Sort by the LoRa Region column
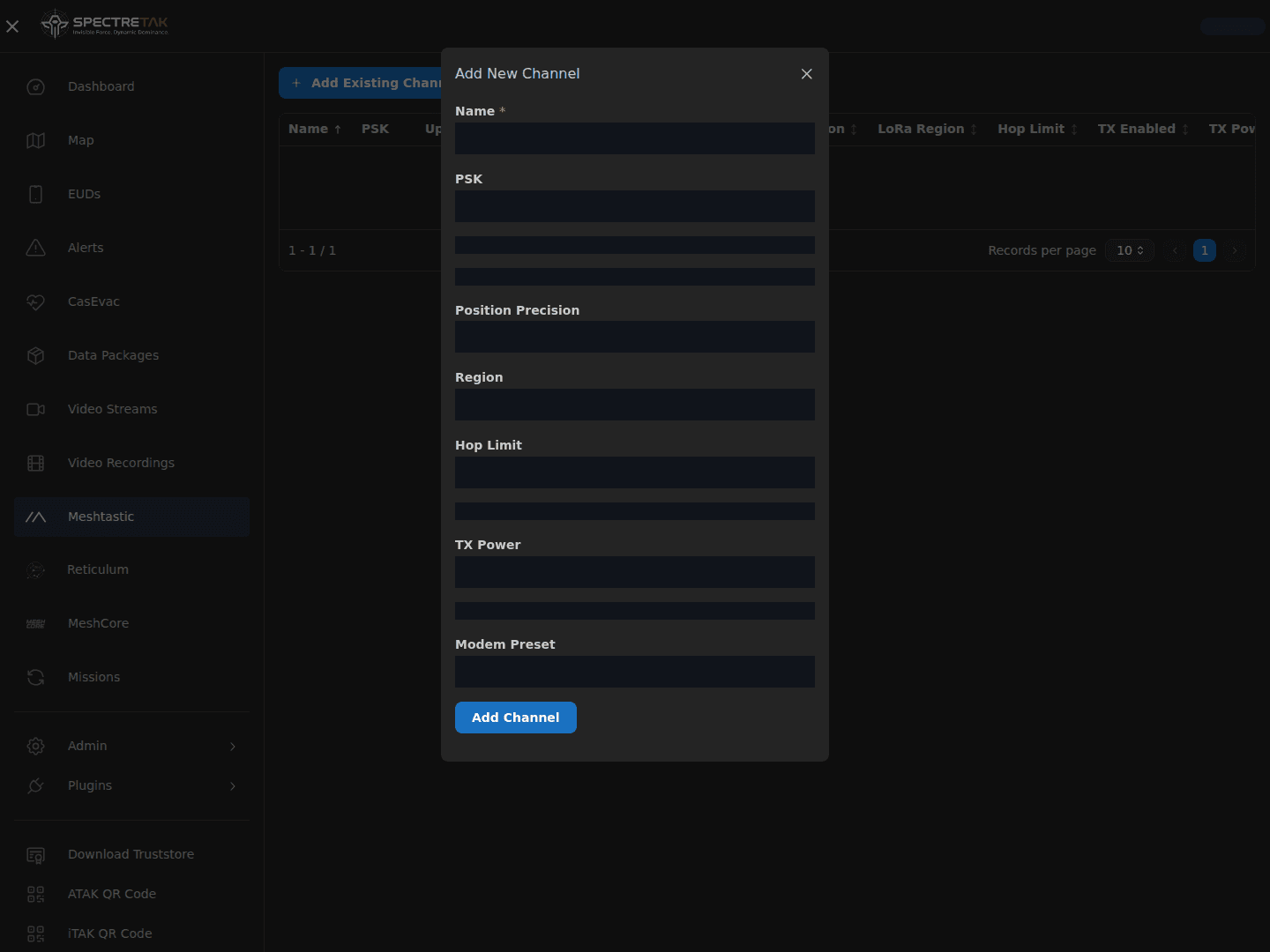Image resolution: width=1270 pixels, height=952 pixels. tap(928, 129)
